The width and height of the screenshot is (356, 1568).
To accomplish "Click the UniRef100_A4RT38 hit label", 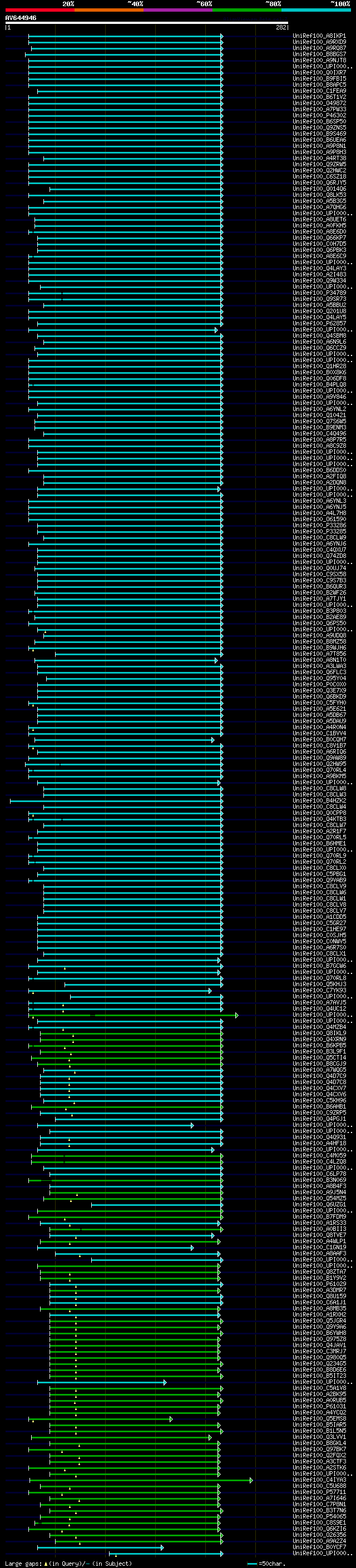I will (x=319, y=159).
